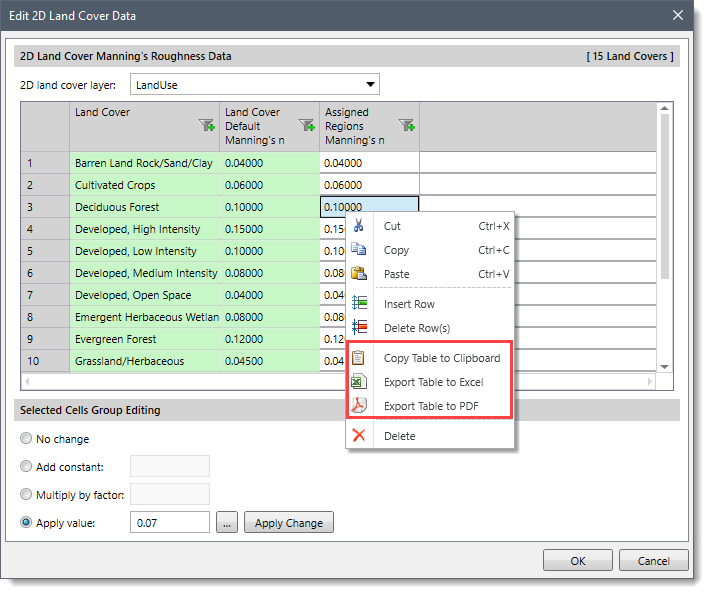709x594 pixels.
Task: Click the horizontal scroll right arrow
Action: [649, 381]
